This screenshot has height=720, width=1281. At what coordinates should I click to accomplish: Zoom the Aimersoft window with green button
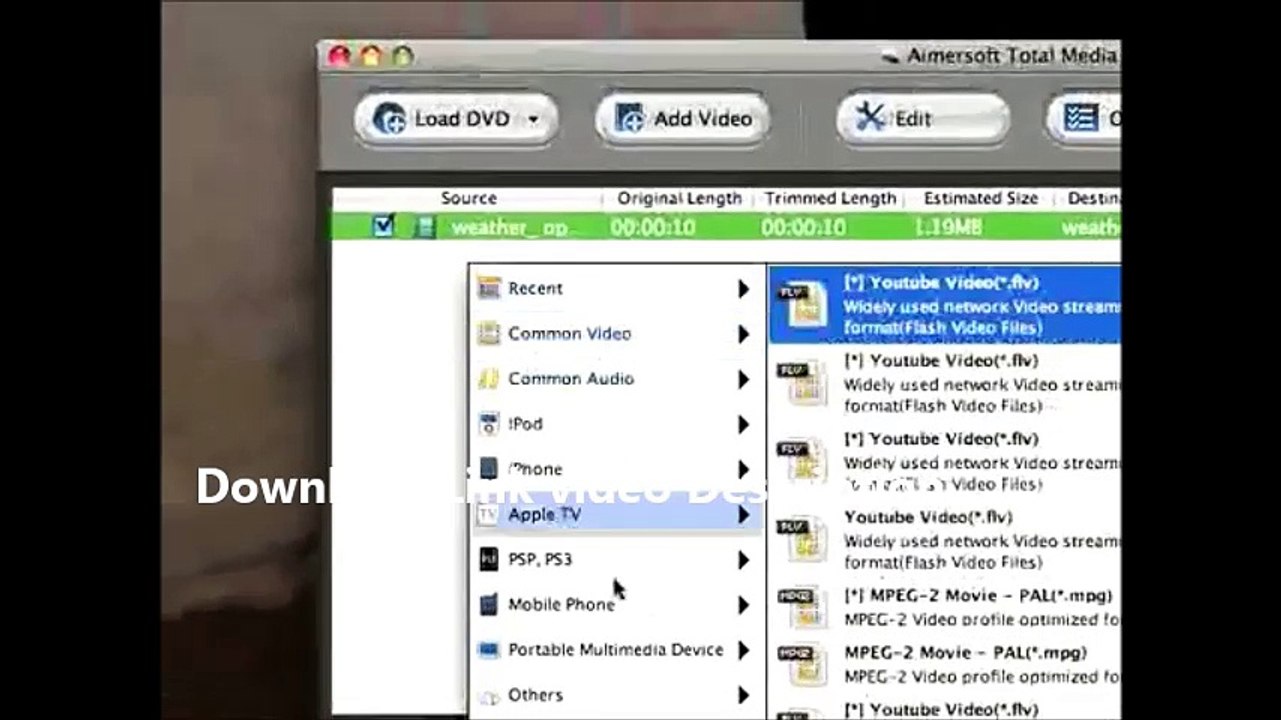tap(402, 56)
